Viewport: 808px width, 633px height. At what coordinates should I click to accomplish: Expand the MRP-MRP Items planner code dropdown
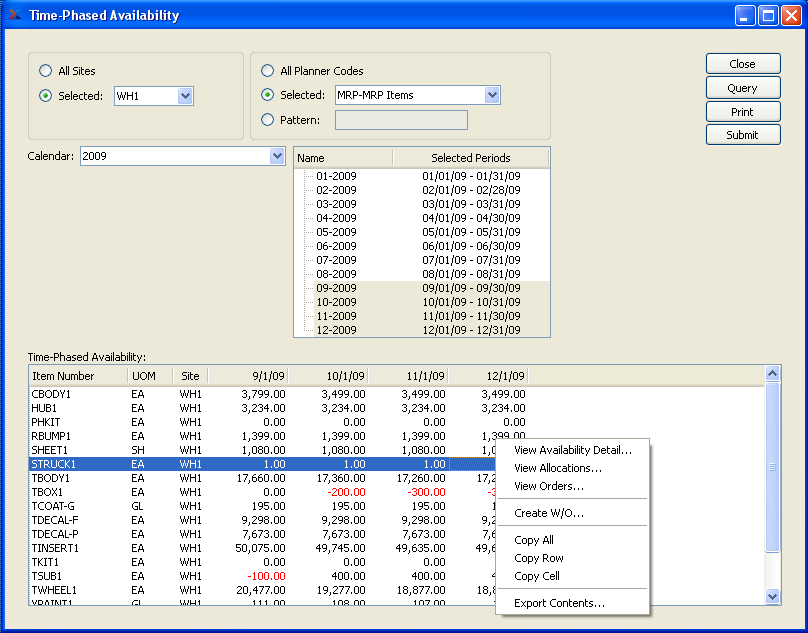click(492, 95)
